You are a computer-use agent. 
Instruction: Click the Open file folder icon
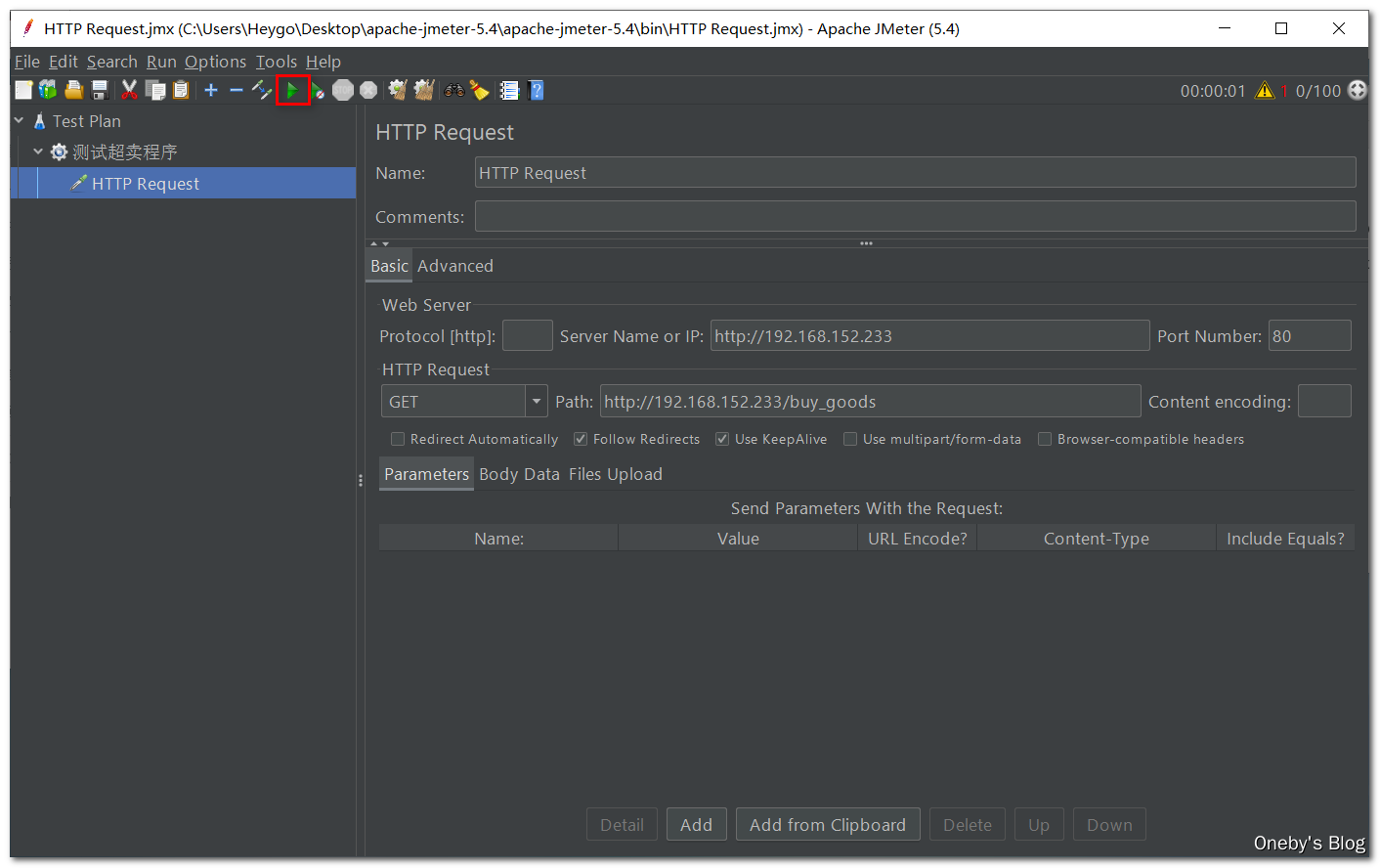[73, 90]
